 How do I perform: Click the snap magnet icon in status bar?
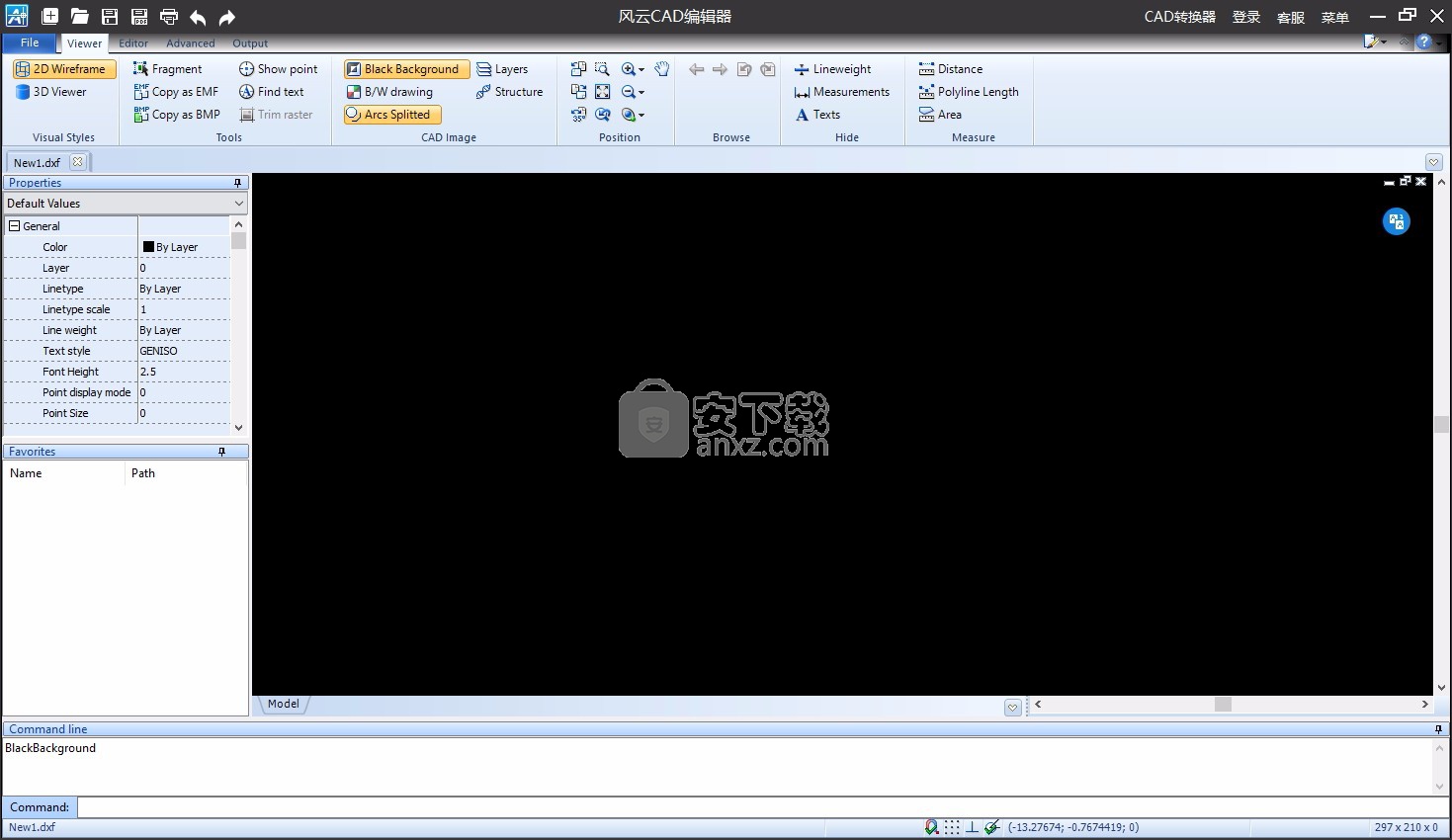point(931,827)
